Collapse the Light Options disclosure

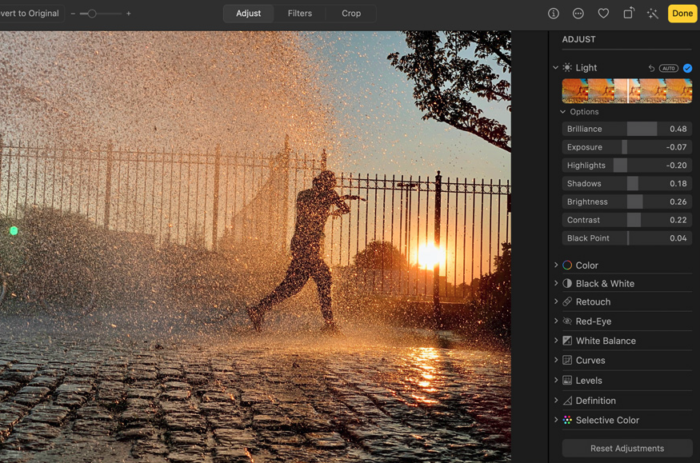[x=563, y=112]
